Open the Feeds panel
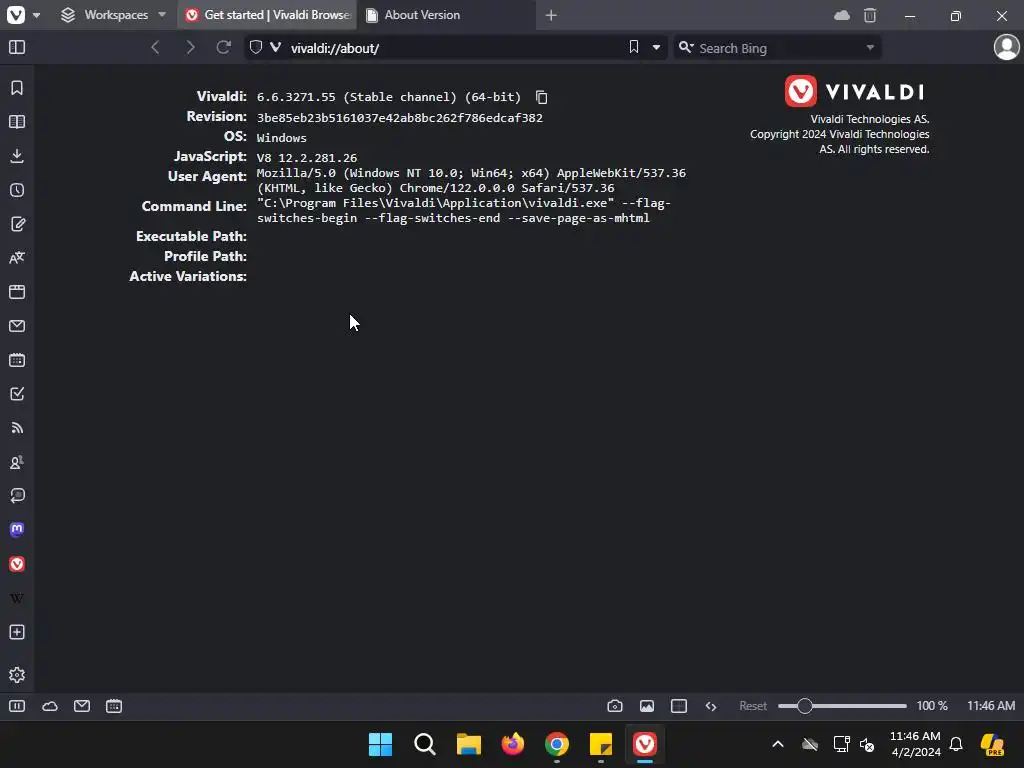 pyautogui.click(x=17, y=428)
